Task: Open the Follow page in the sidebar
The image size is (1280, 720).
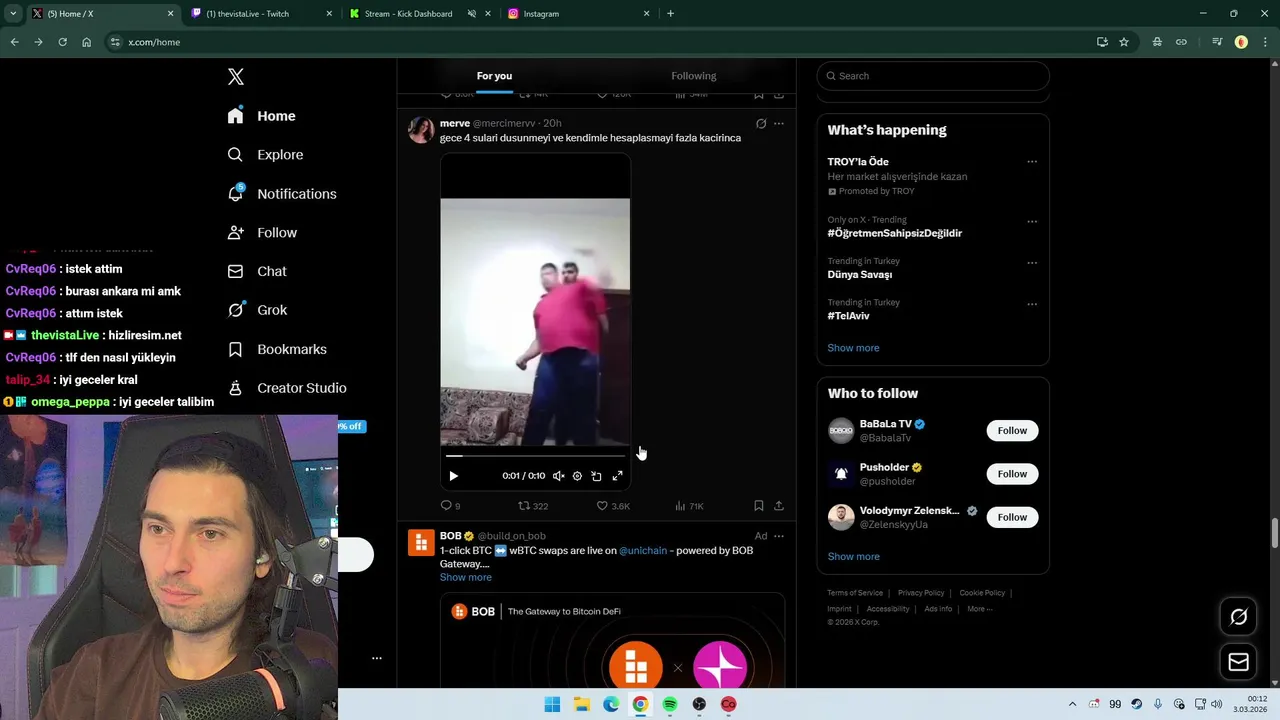Action: pyautogui.click(x=262, y=233)
